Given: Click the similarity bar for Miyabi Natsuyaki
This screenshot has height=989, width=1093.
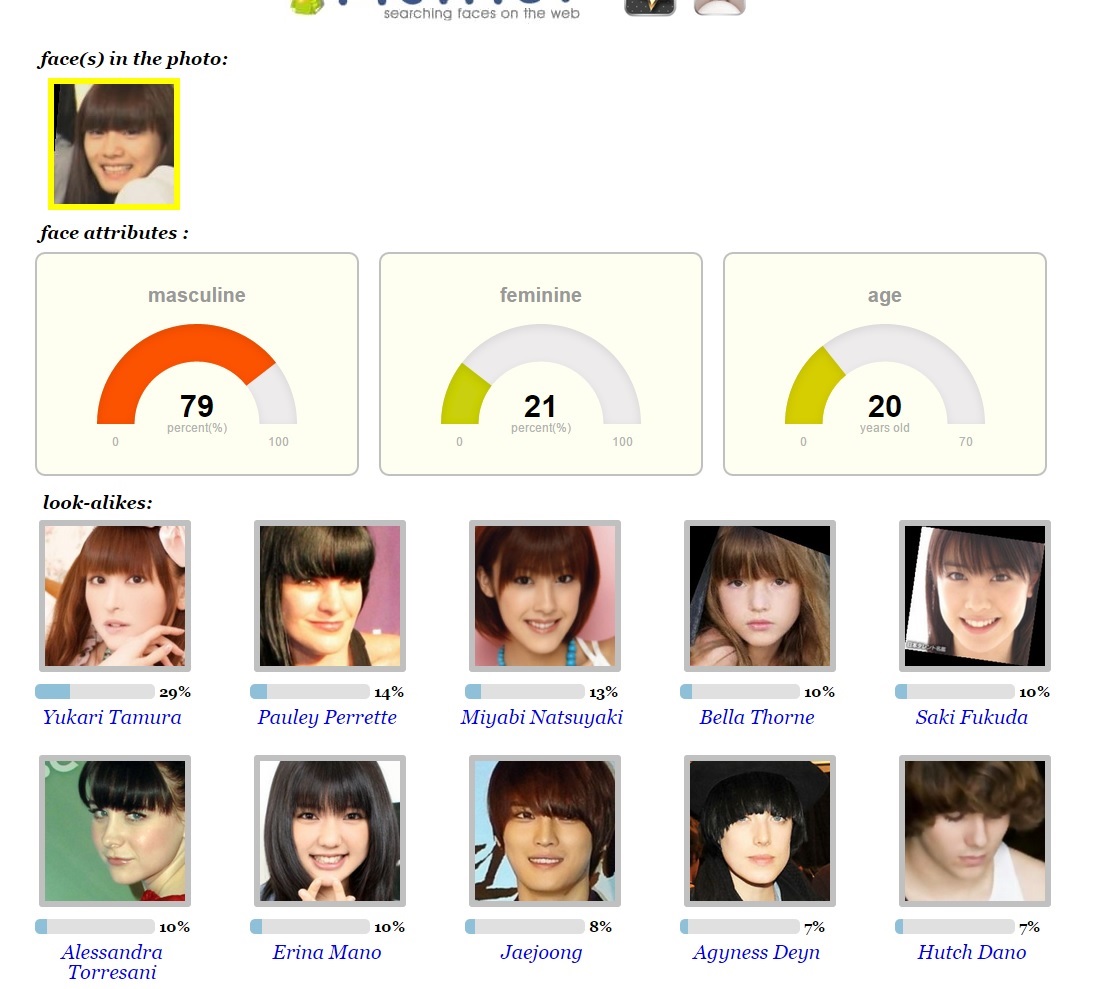Looking at the screenshot, I should point(524,691).
